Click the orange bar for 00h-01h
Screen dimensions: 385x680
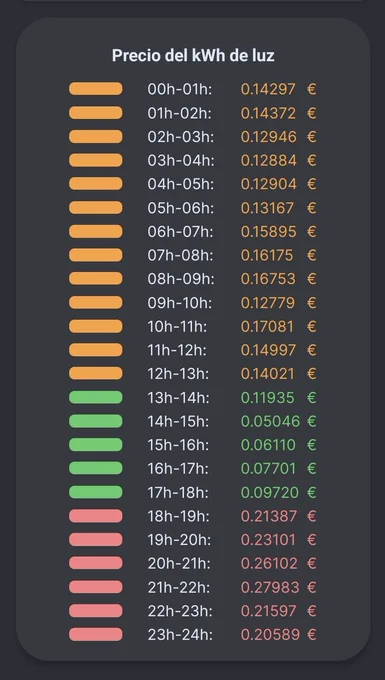tap(95, 89)
